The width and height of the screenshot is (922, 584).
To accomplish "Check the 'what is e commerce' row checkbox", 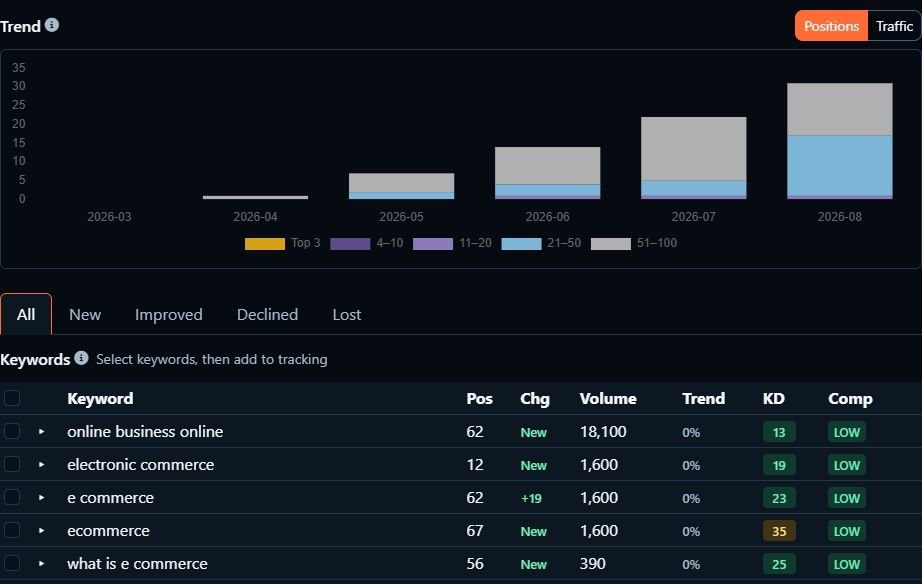I will [12, 563].
